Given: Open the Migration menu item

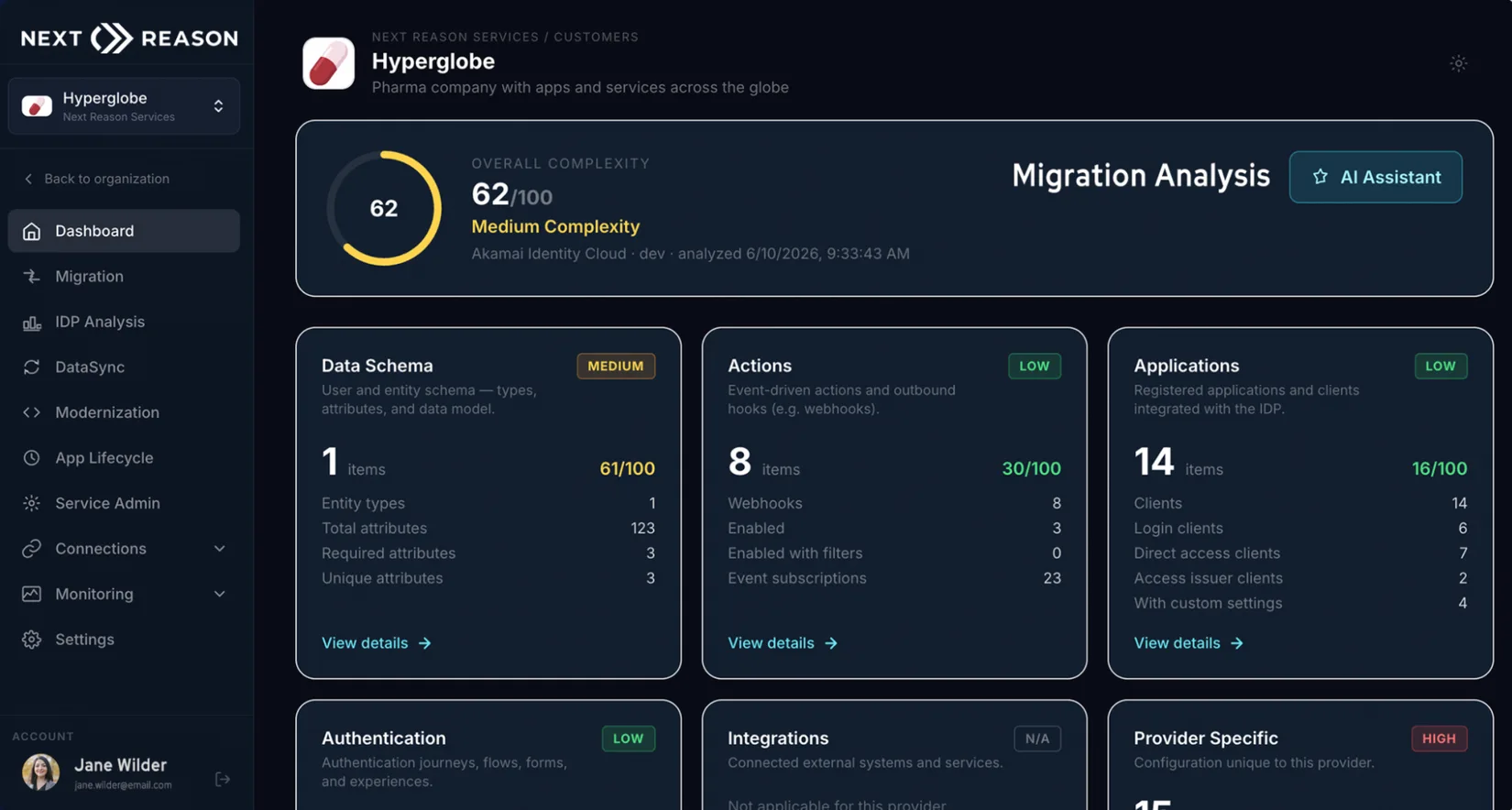Looking at the screenshot, I should 124,276.
